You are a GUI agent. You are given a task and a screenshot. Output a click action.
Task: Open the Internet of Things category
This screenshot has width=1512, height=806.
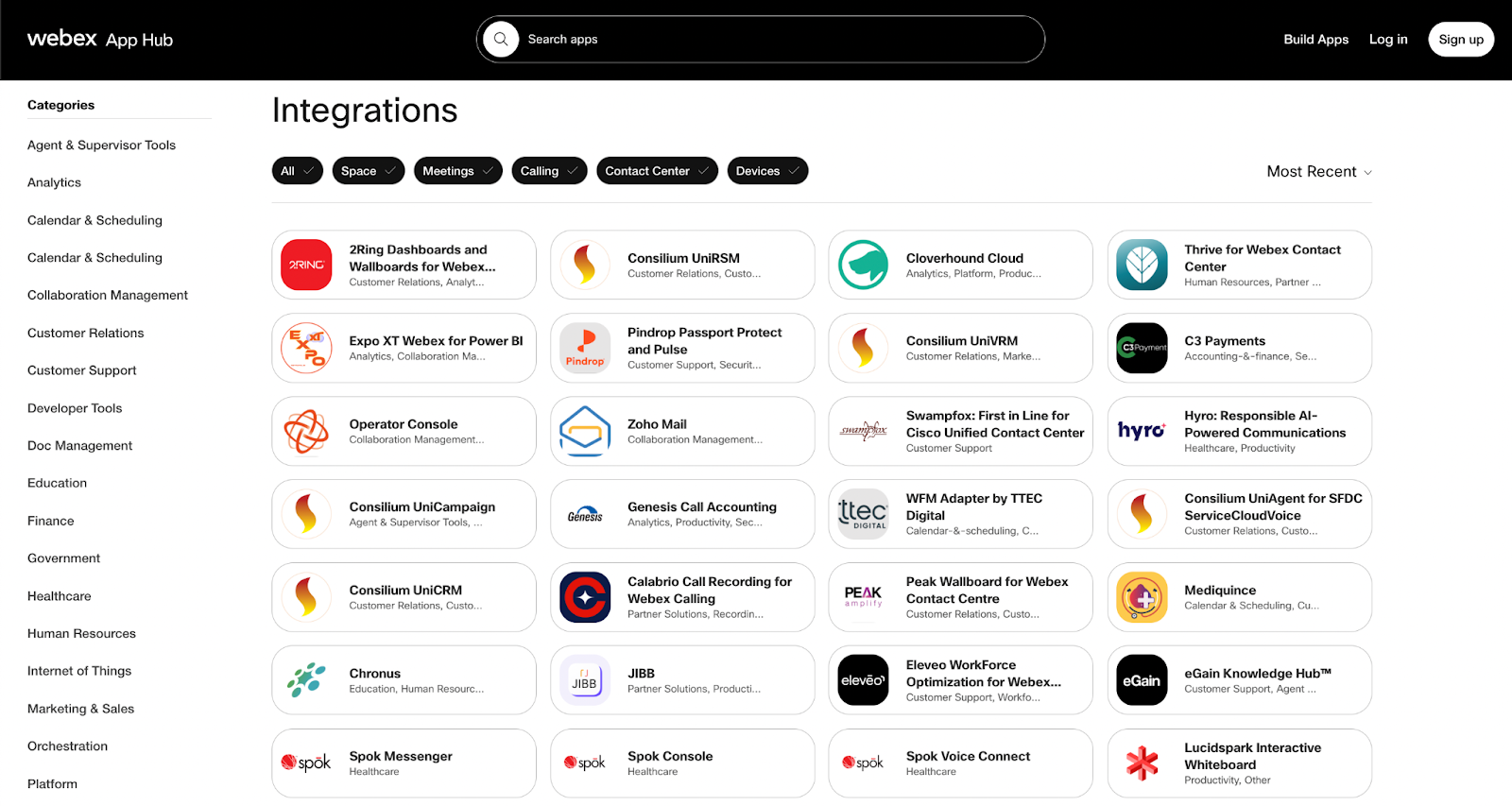tap(79, 671)
